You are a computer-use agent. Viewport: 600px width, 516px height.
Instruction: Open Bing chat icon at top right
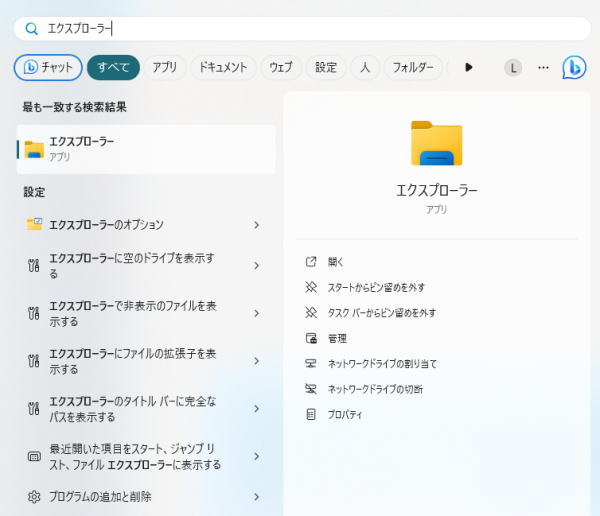574,67
